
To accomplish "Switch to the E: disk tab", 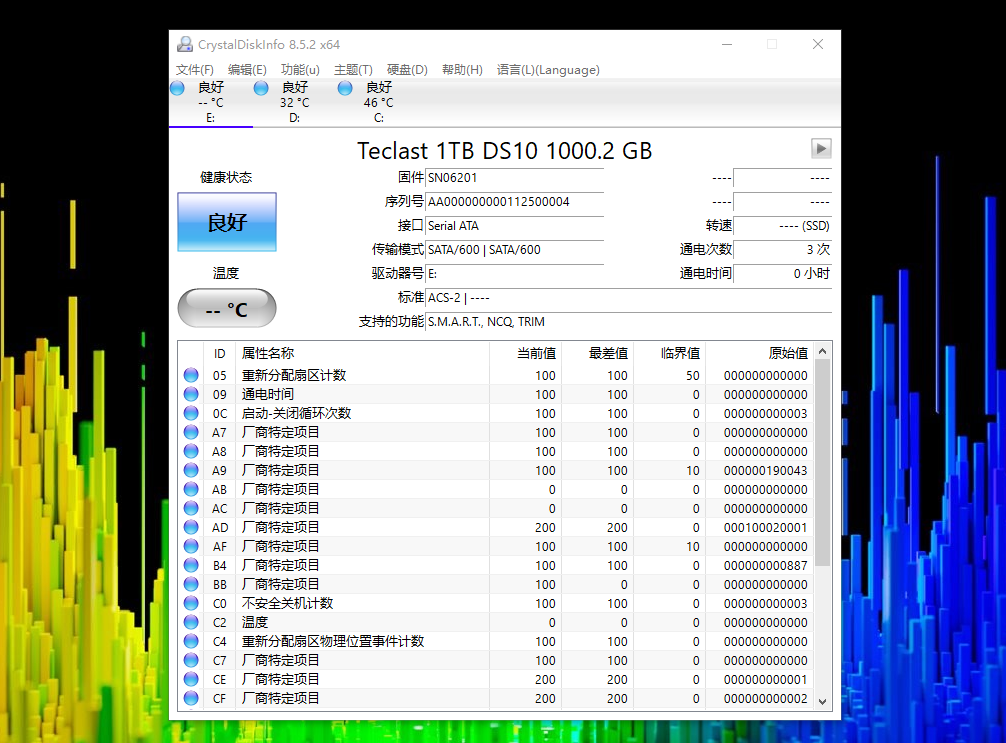I will [x=210, y=102].
